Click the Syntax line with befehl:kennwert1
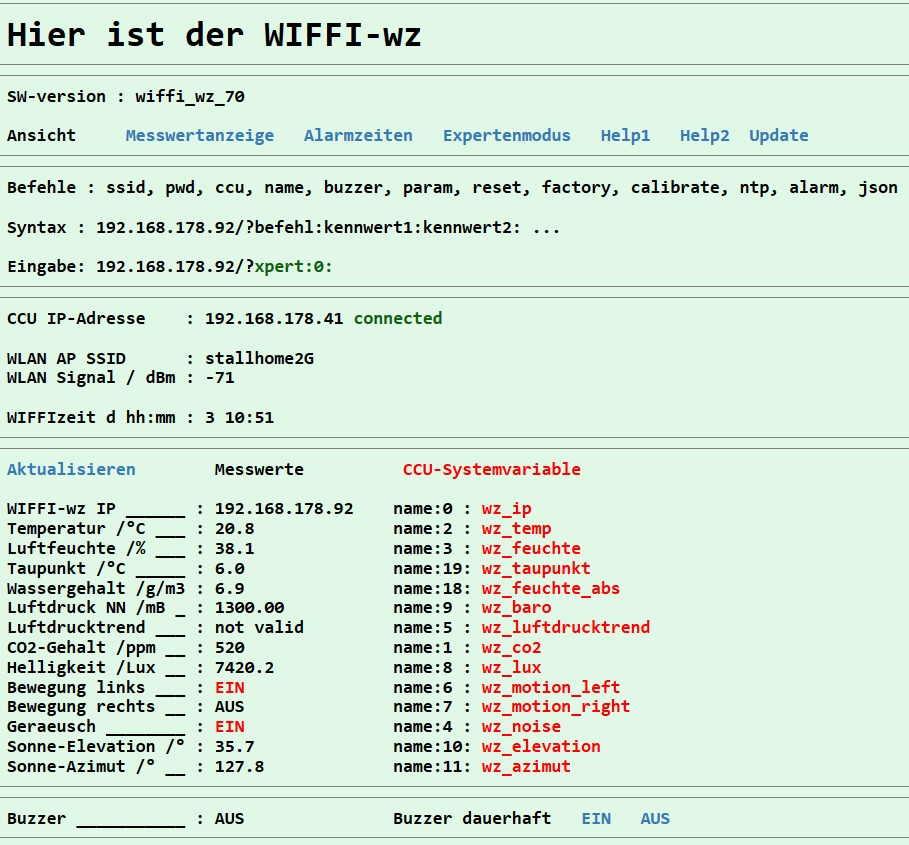Viewport: 909px width, 845px height. (x=283, y=227)
